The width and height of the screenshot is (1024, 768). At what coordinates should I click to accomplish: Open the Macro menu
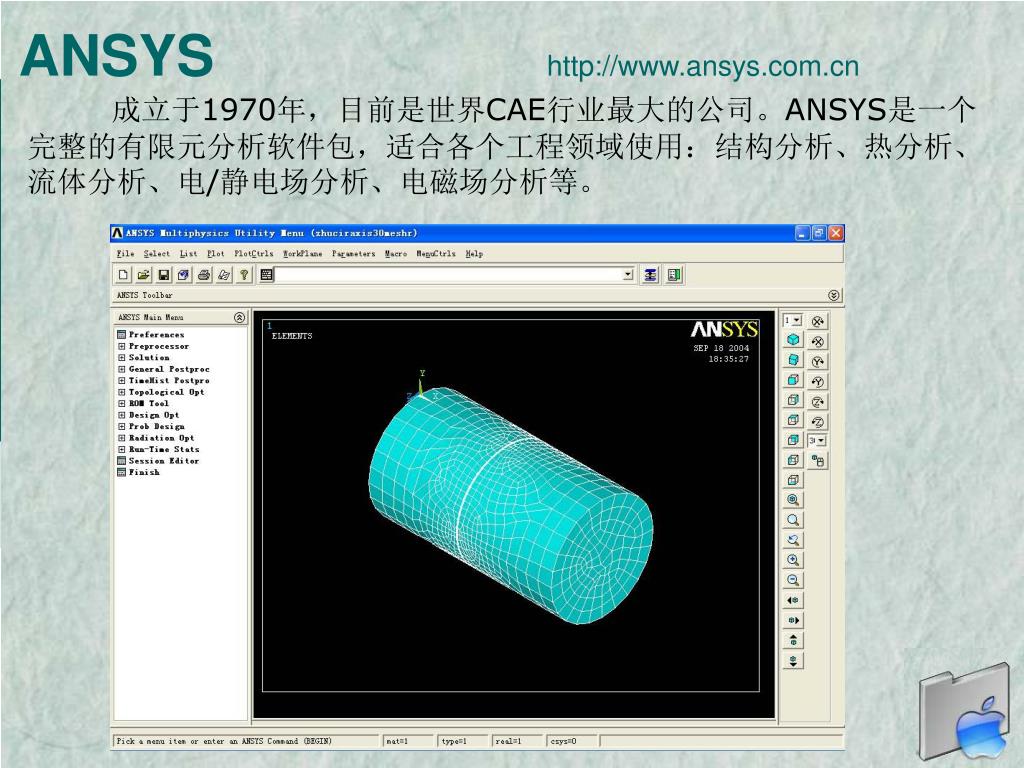396,253
